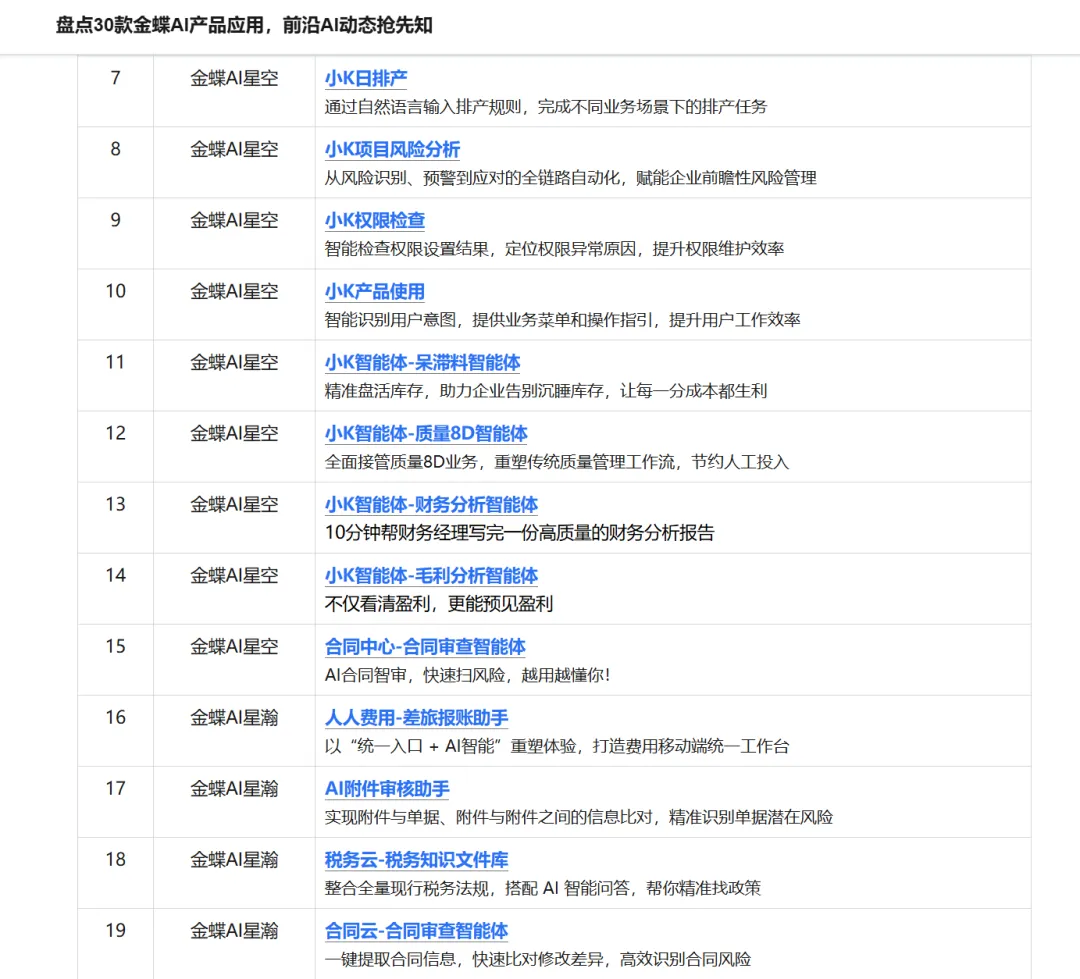
Task: Open the 人人费用-差旅报账助手 link
Action: pos(416,717)
